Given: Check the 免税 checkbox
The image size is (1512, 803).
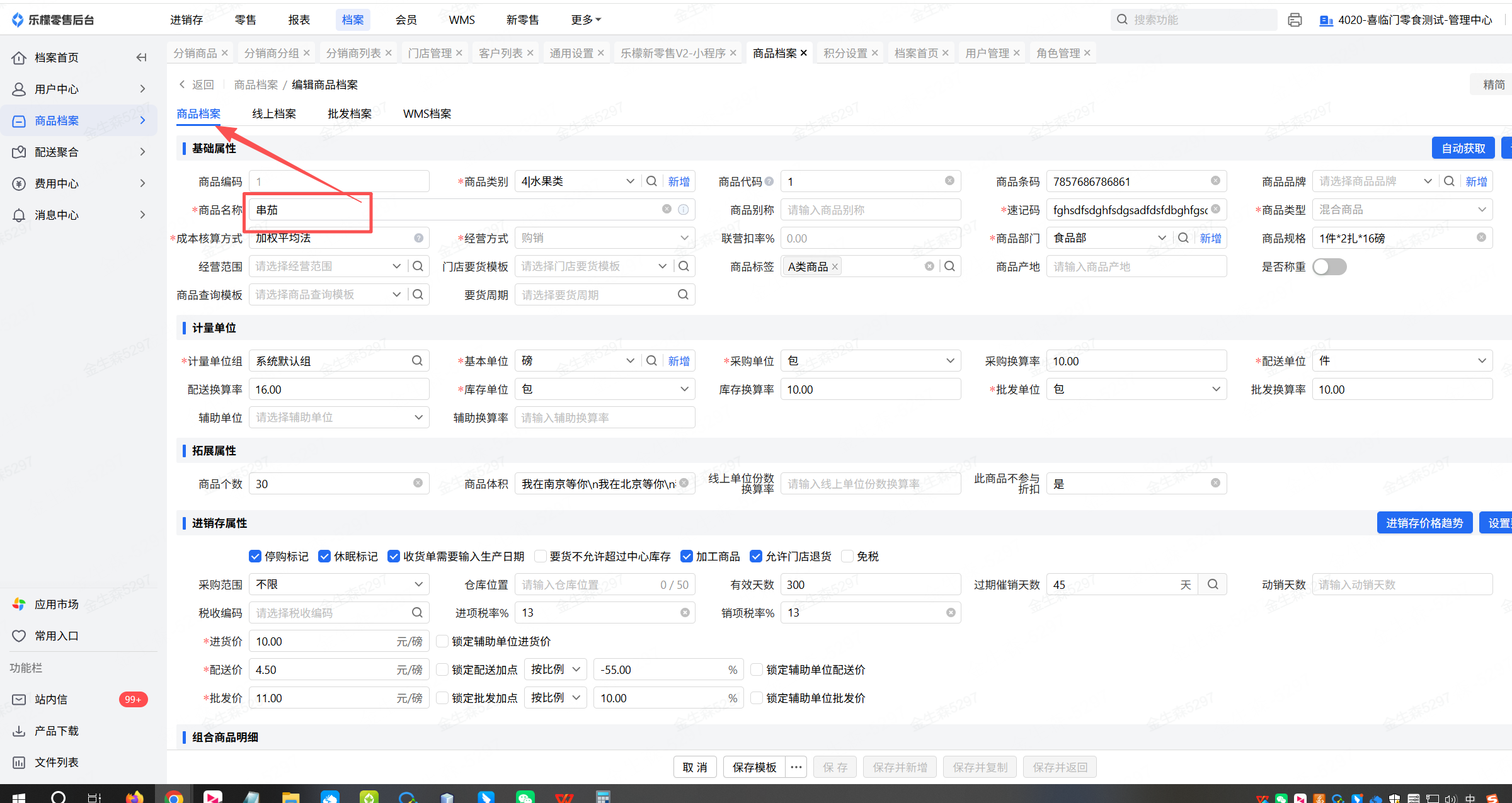Looking at the screenshot, I should coord(847,556).
